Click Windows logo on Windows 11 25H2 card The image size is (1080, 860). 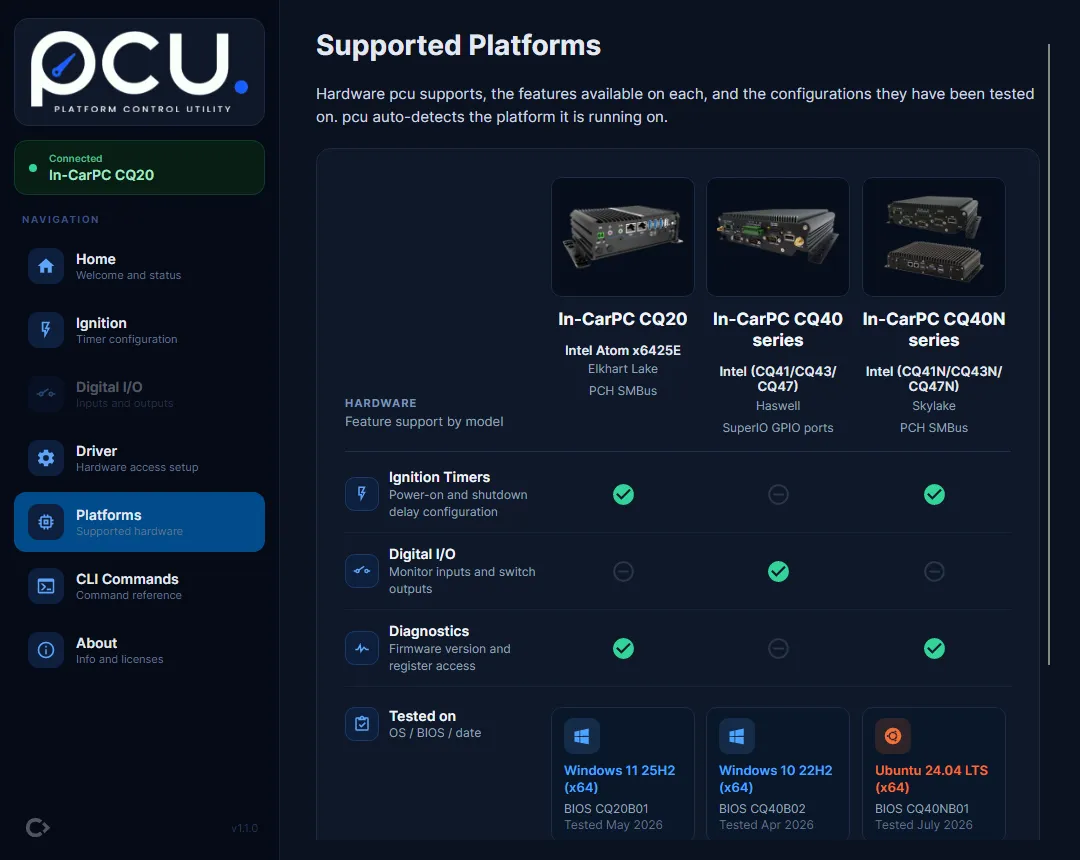click(x=581, y=736)
